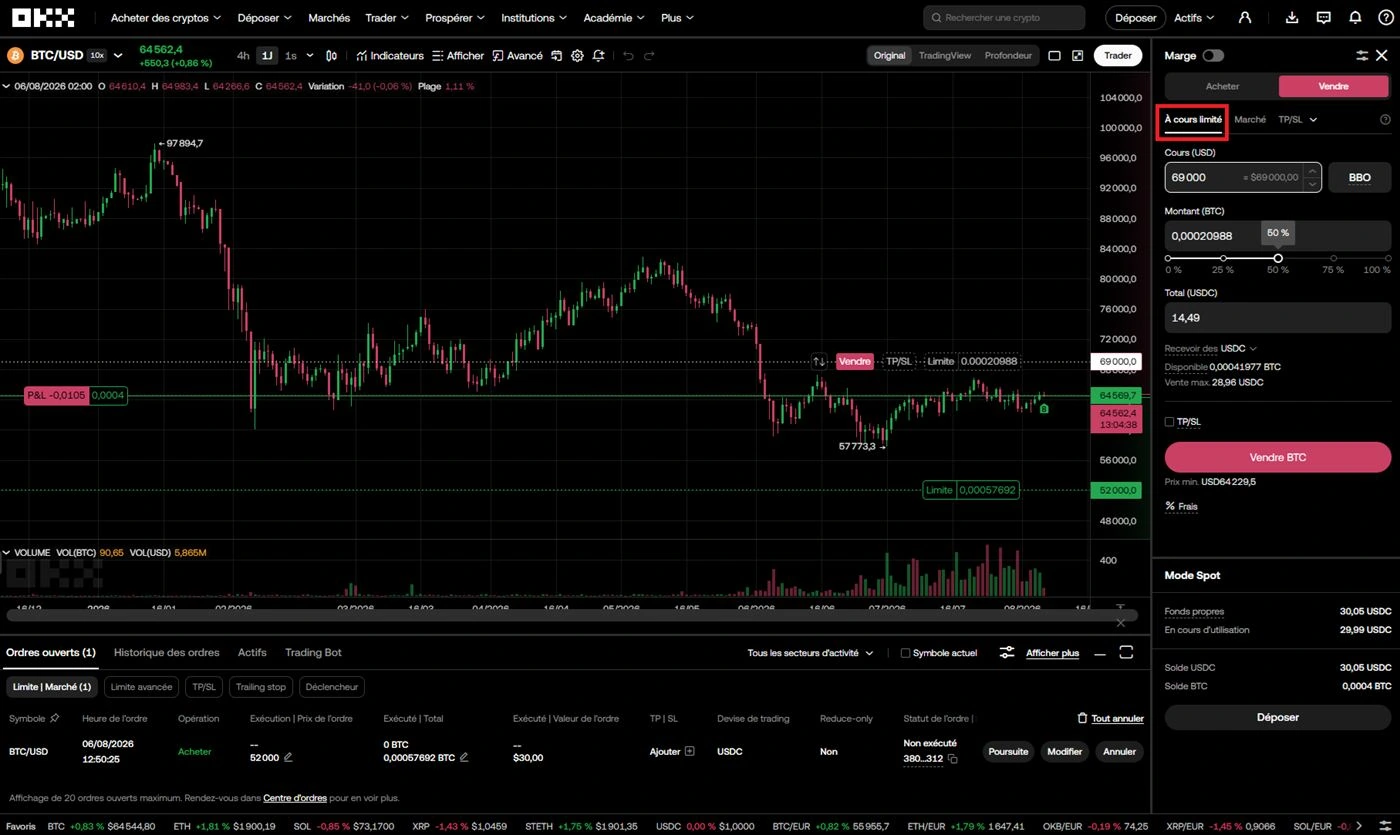
Task: Expand the chart to fullscreen
Action: pos(1077,56)
